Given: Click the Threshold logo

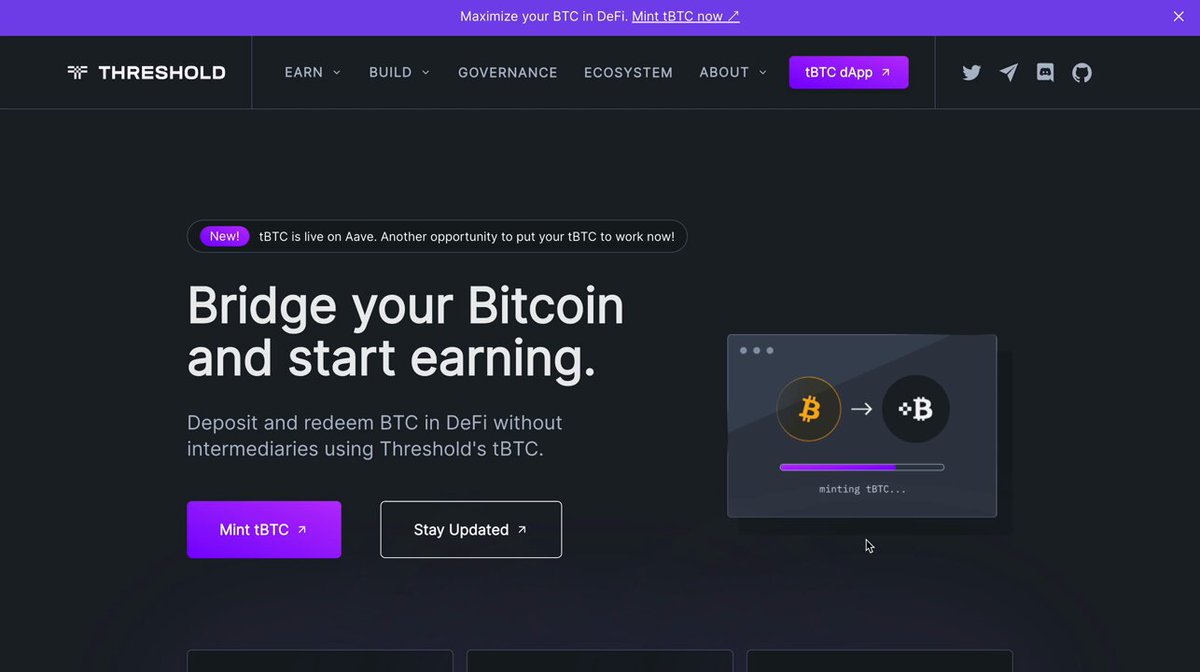Looking at the screenshot, I should pos(146,73).
